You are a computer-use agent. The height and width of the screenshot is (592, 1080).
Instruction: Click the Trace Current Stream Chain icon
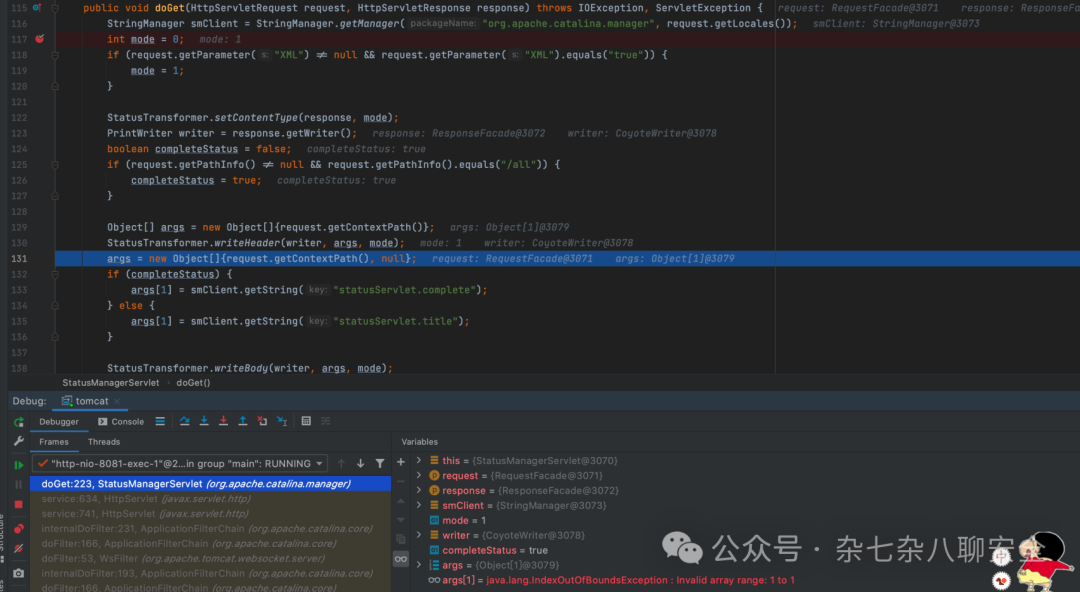point(326,421)
